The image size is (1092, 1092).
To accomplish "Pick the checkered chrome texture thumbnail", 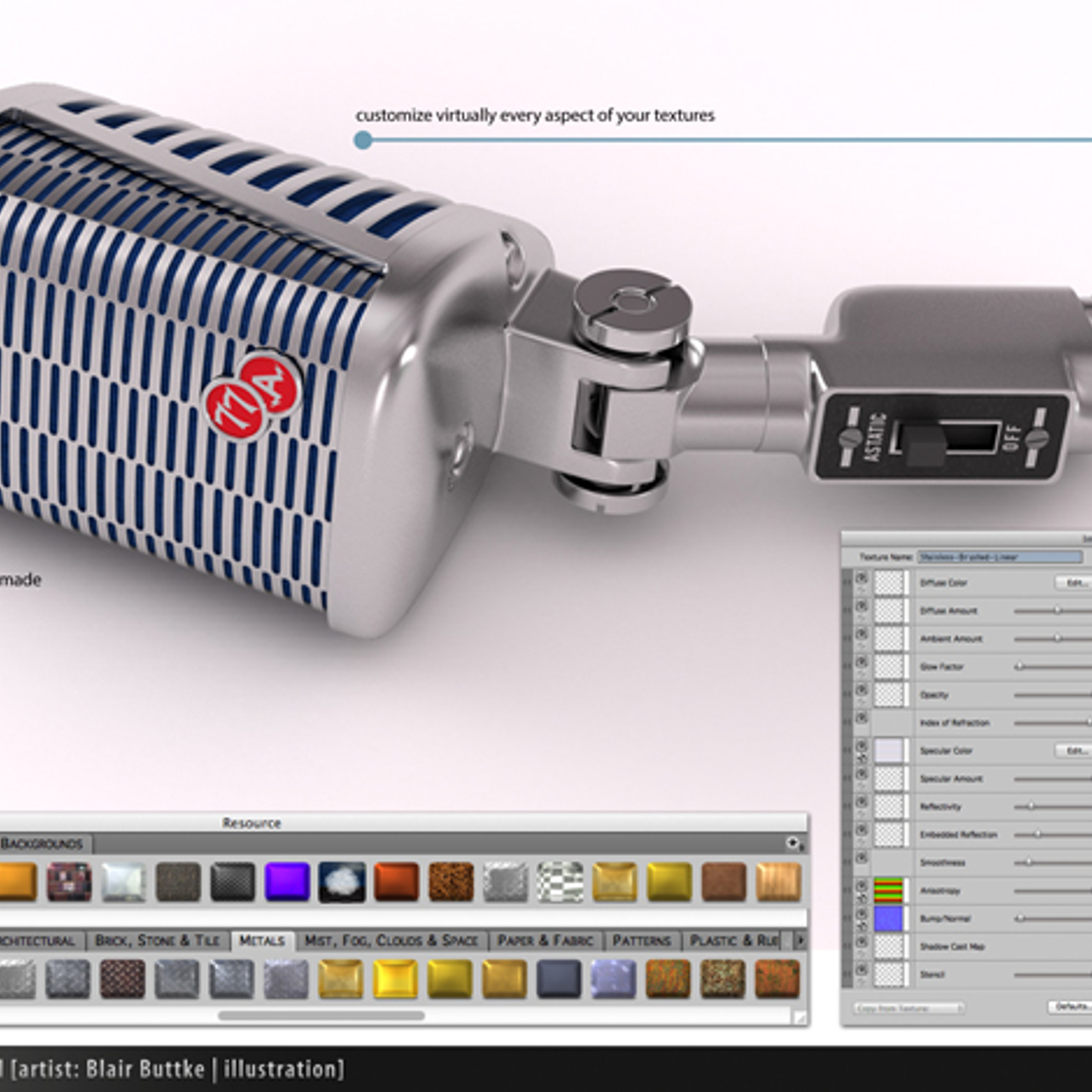I will (560, 881).
